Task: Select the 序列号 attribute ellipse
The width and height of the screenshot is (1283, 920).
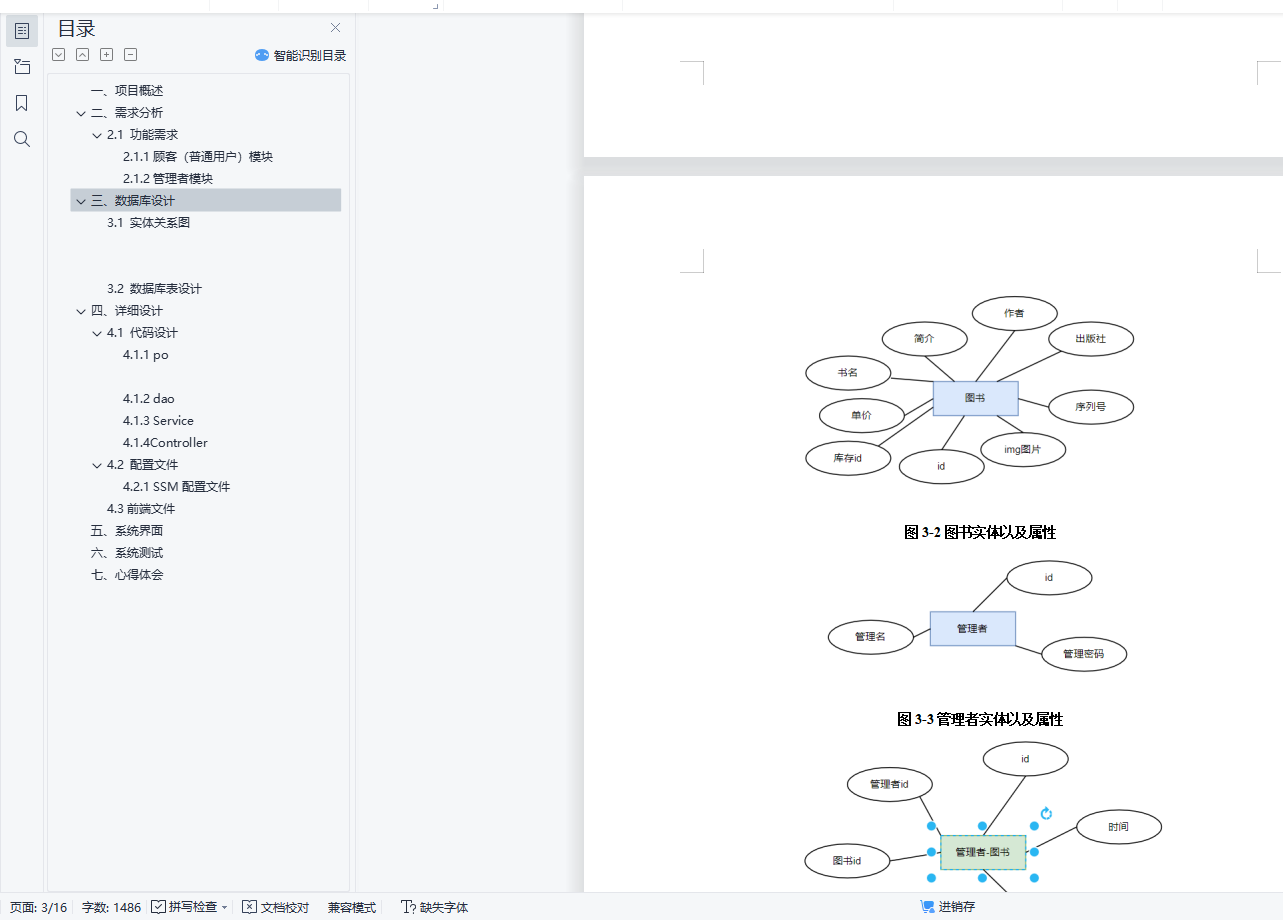Action: click(1090, 406)
